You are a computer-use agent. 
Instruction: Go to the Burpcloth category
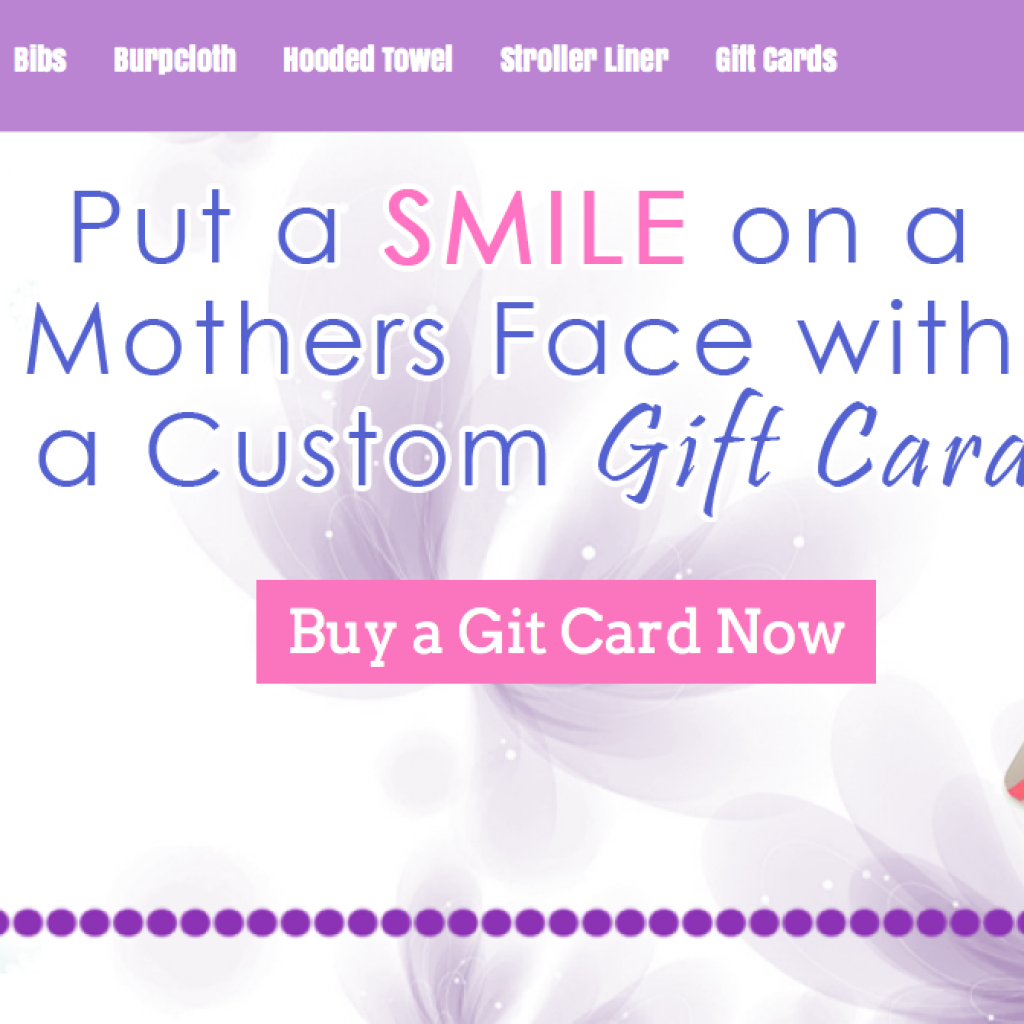pos(174,59)
